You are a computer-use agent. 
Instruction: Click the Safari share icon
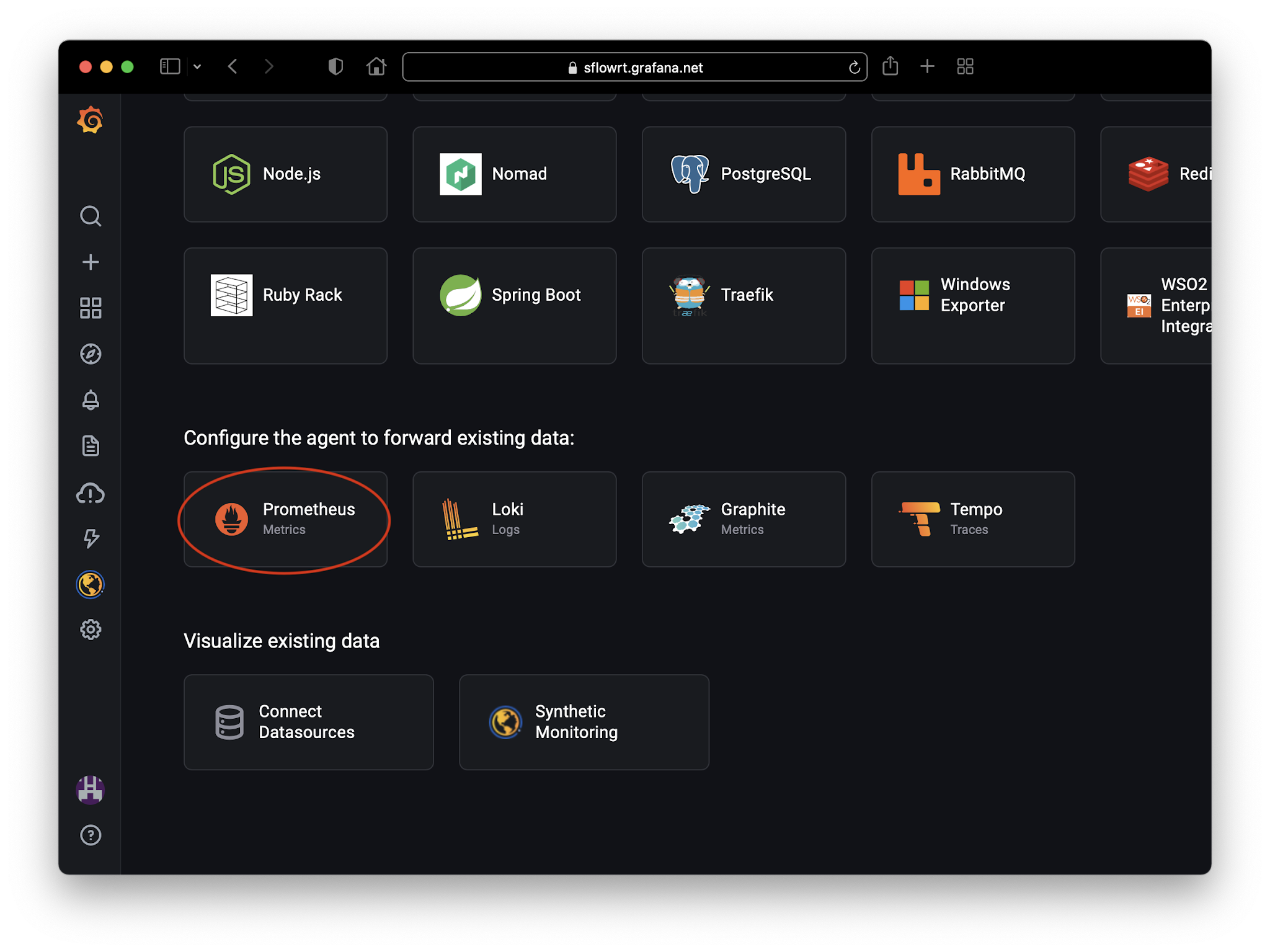tap(890, 66)
